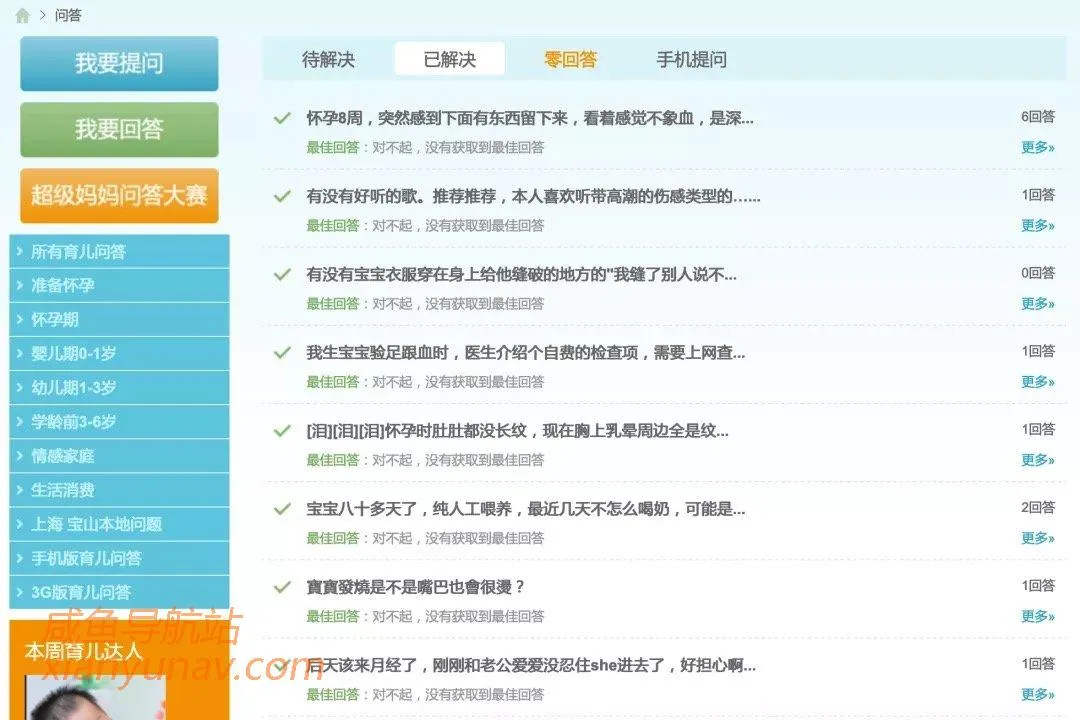Switch to 手机提问 tab
This screenshot has height=720, width=1080.
pos(691,60)
